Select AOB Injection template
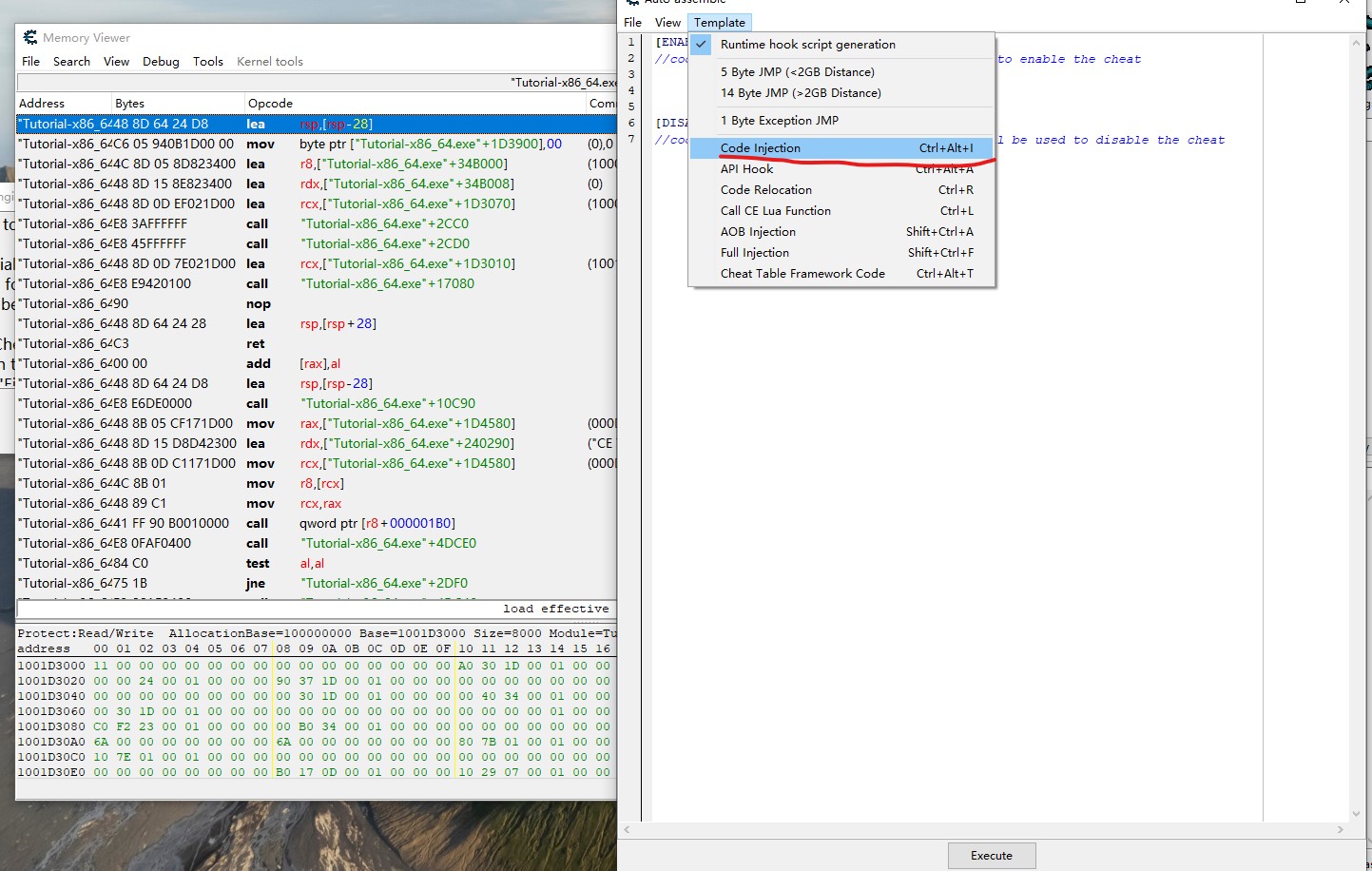 point(842,232)
